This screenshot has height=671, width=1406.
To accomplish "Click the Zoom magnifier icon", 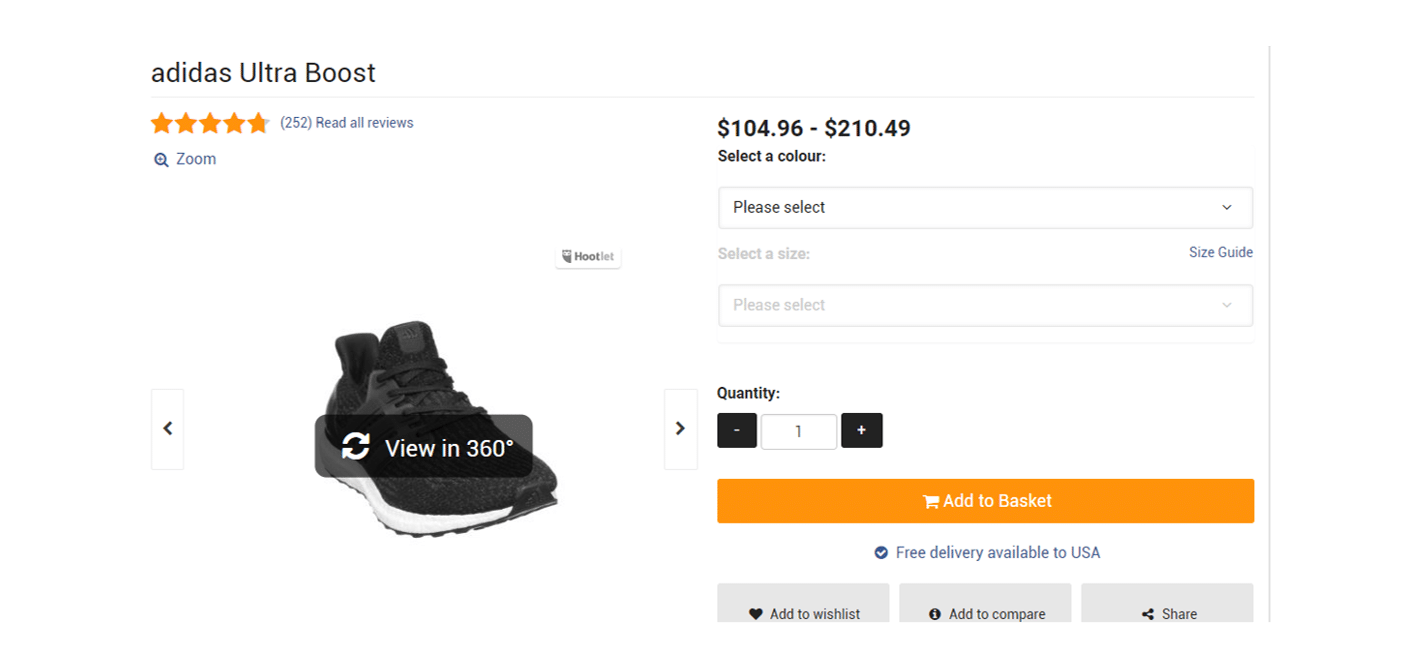I will coord(162,159).
